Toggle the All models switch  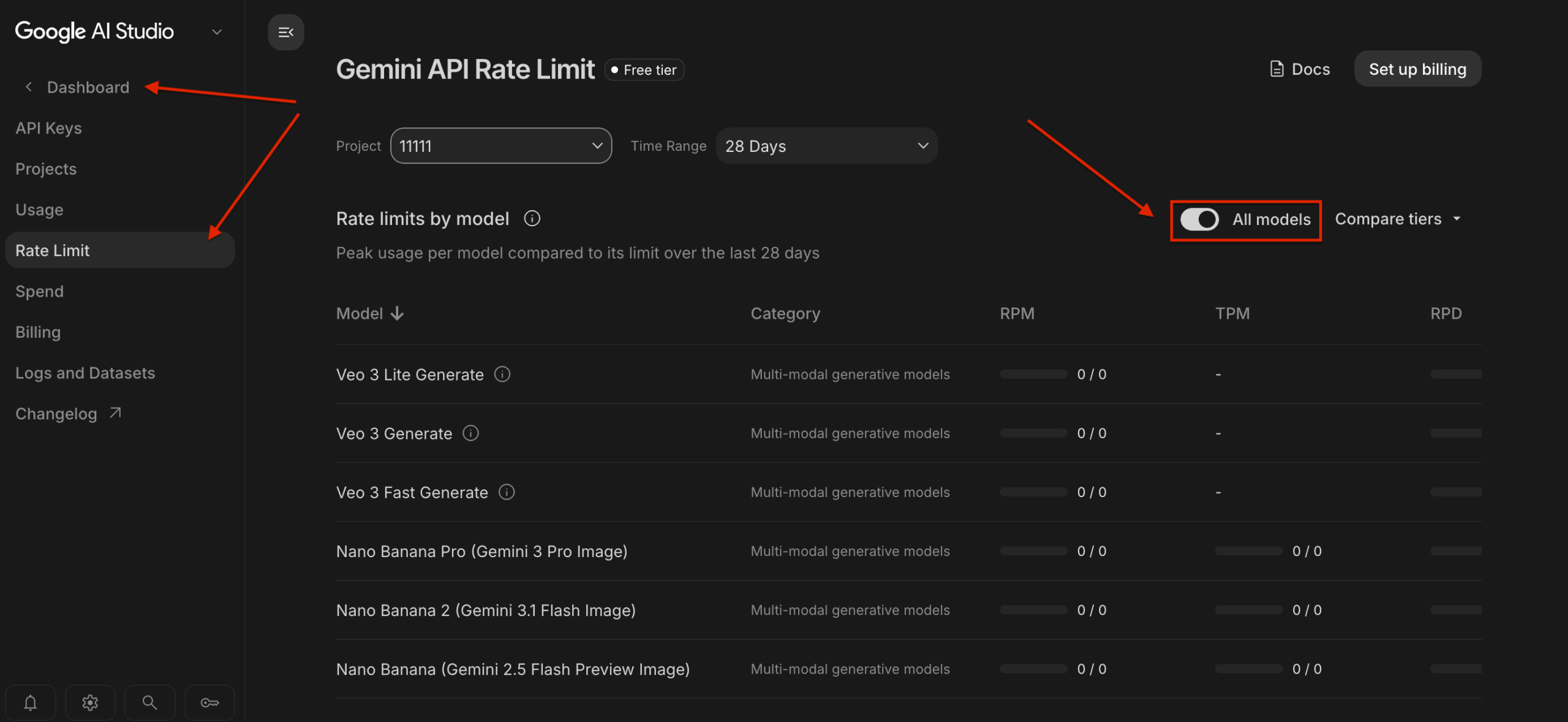(x=1199, y=219)
